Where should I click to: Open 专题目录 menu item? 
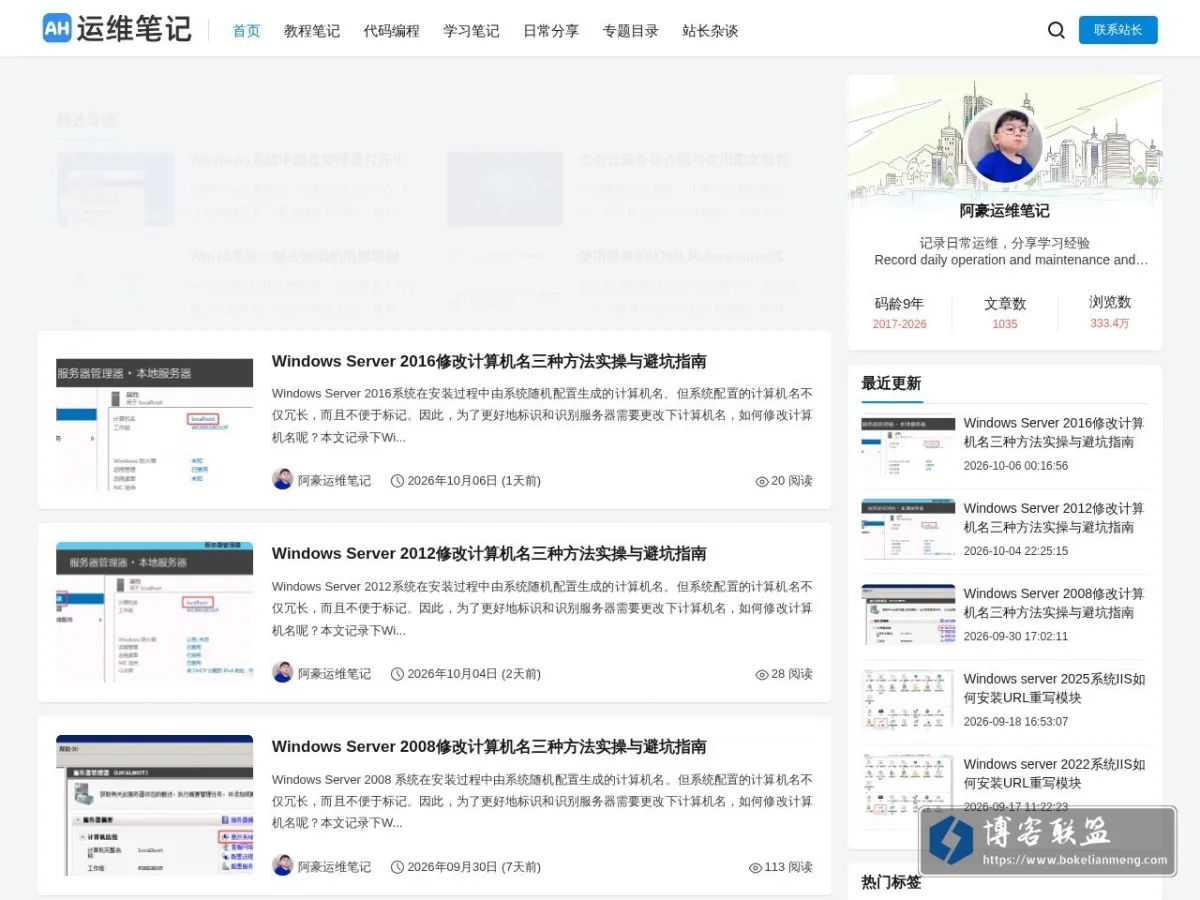[x=631, y=31]
